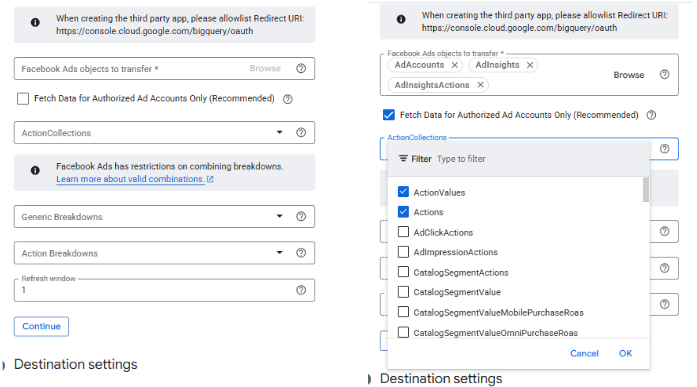Check AdClickActions option
This screenshot has height=387, width=697.
pos(403,231)
